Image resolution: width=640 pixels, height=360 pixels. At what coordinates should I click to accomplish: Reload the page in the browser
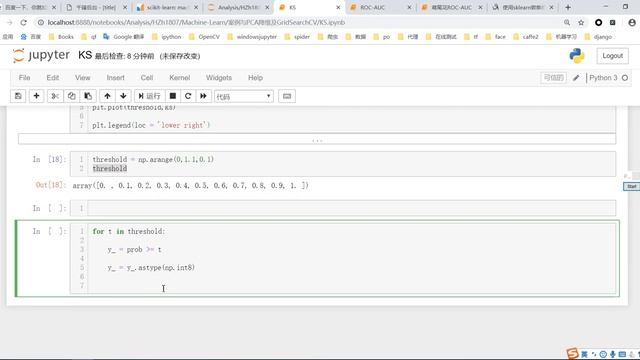[x=23, y=22]
